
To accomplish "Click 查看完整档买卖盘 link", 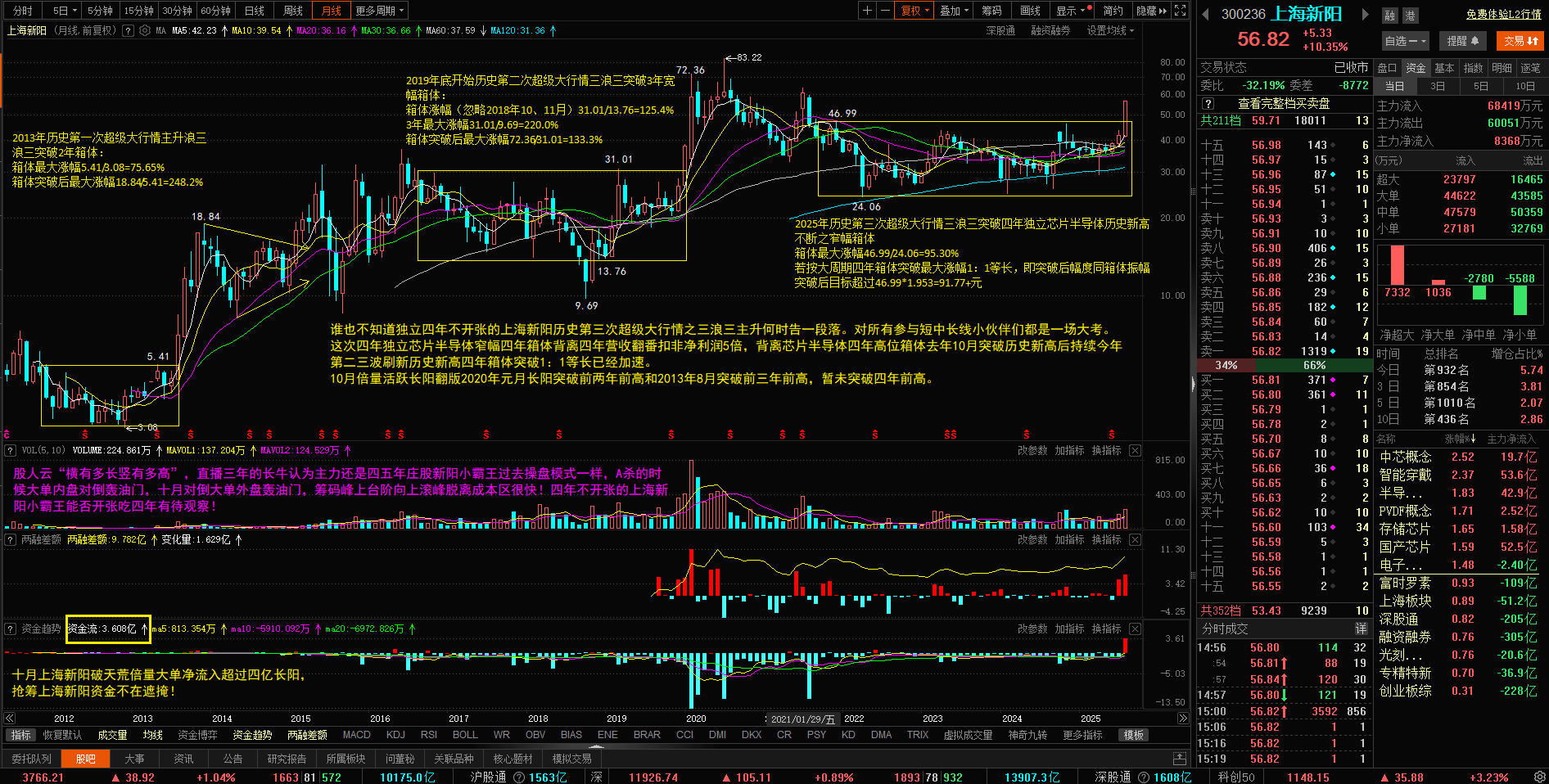I will pyautogui.click(x=1283, y=104).
